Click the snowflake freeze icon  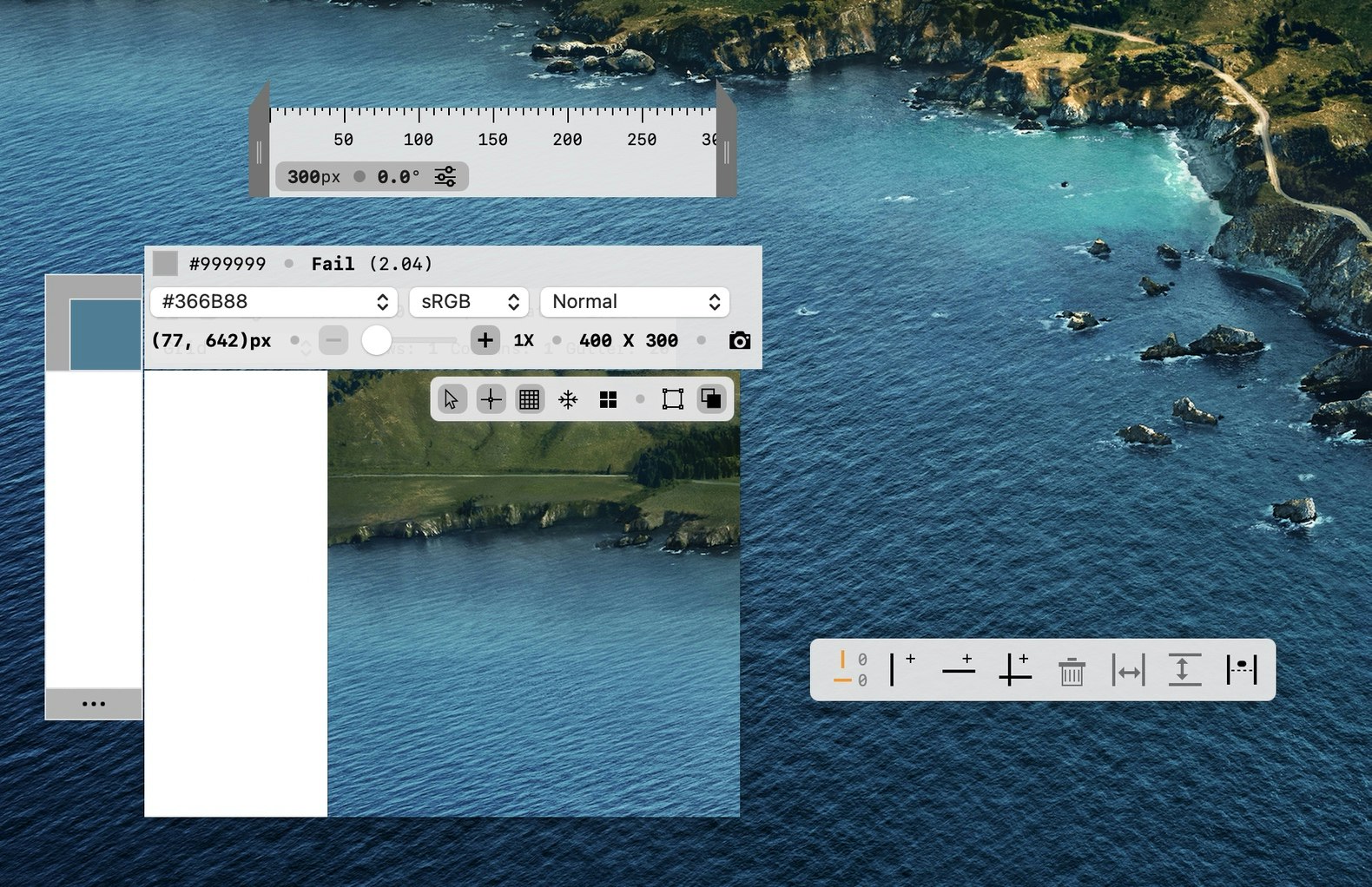pos(568,399)
